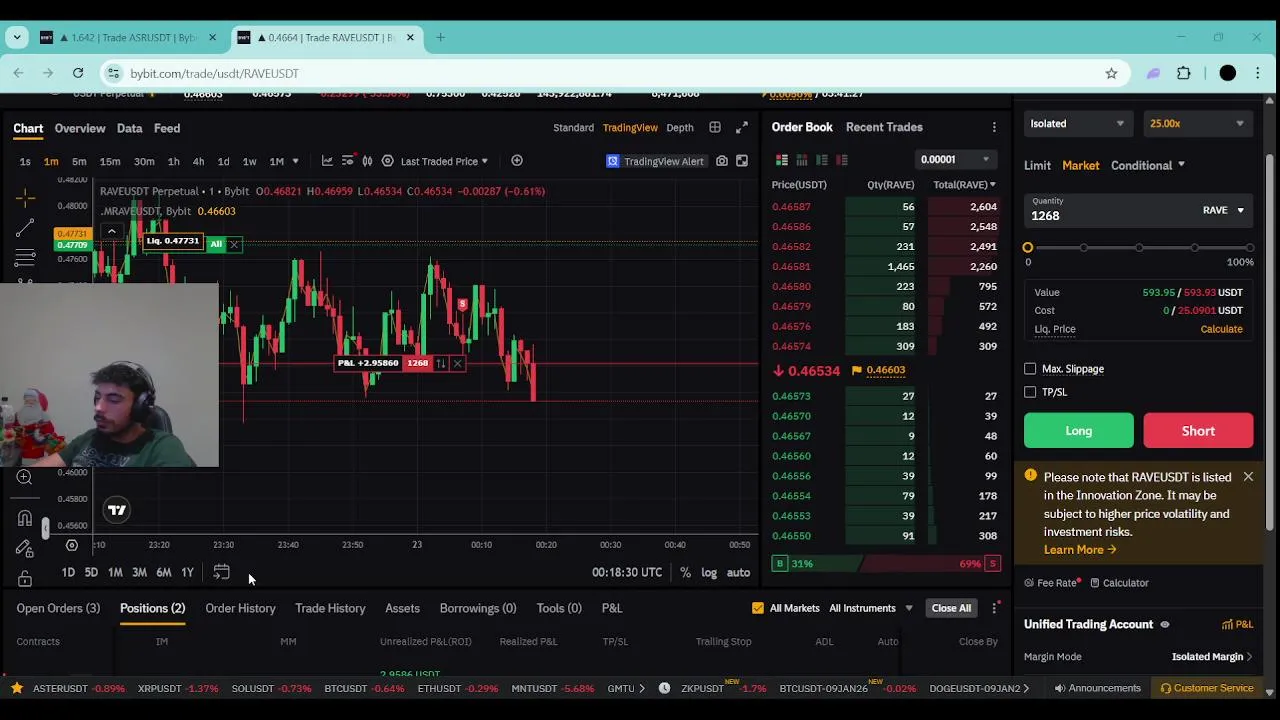This screenshot has height=720, width=1280.
Task: Enable the TP/SL checkbox
Action: pos(1030,392)
